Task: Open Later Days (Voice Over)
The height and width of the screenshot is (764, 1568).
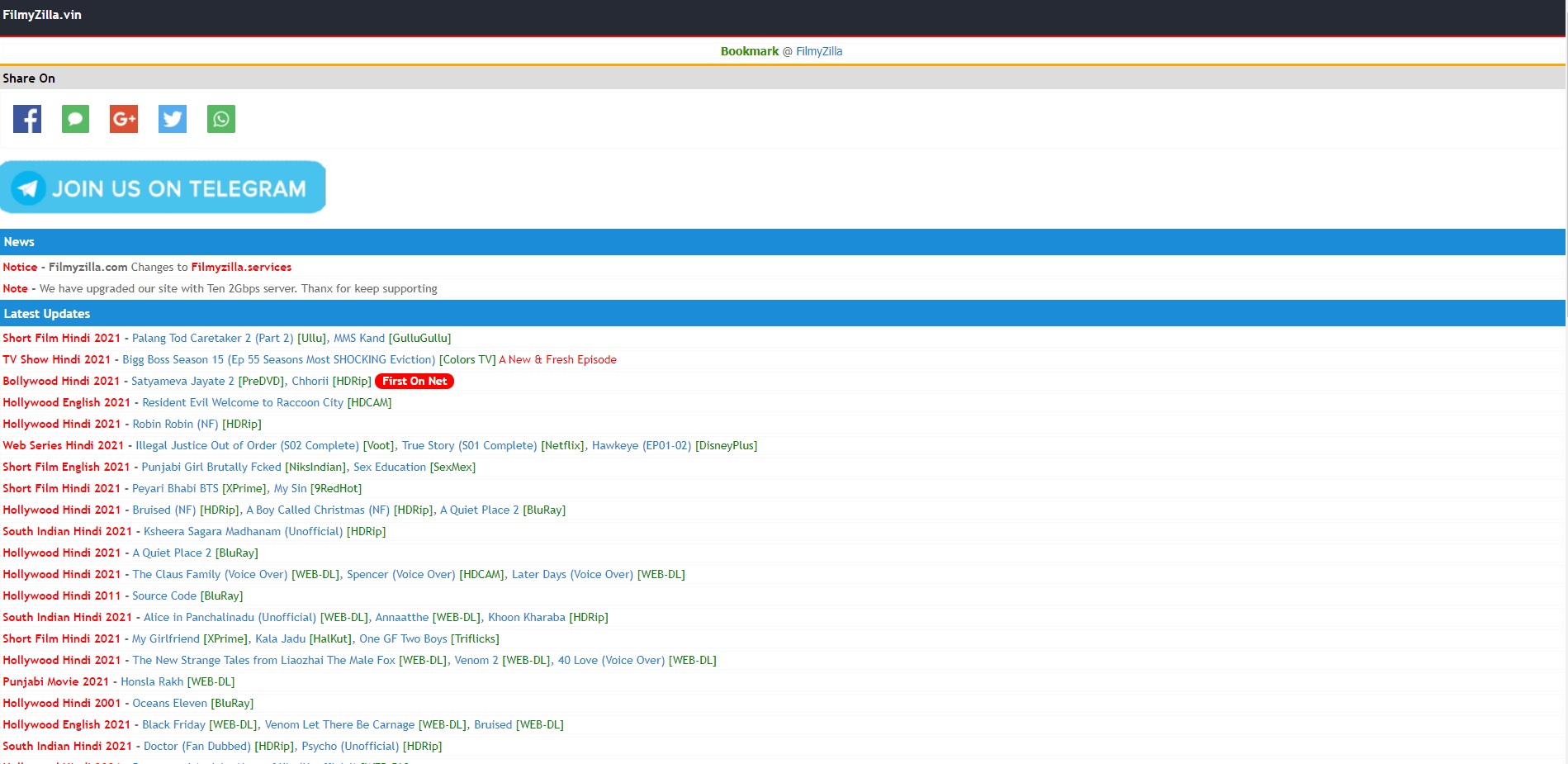Action: (572, 574)
